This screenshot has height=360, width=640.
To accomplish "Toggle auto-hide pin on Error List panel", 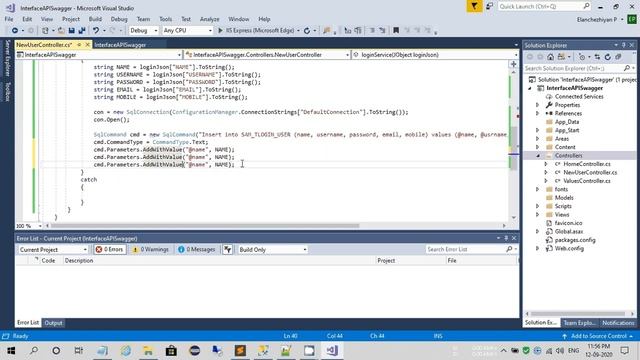I will [x=506, y=238].
